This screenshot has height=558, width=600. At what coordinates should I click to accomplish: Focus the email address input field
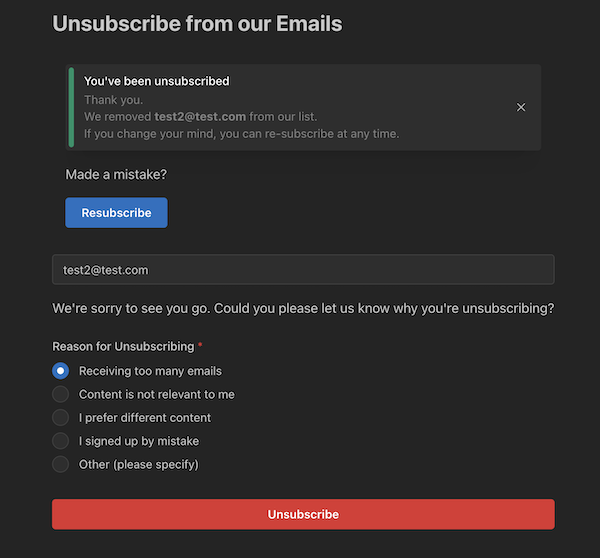[x=303, y=269]
